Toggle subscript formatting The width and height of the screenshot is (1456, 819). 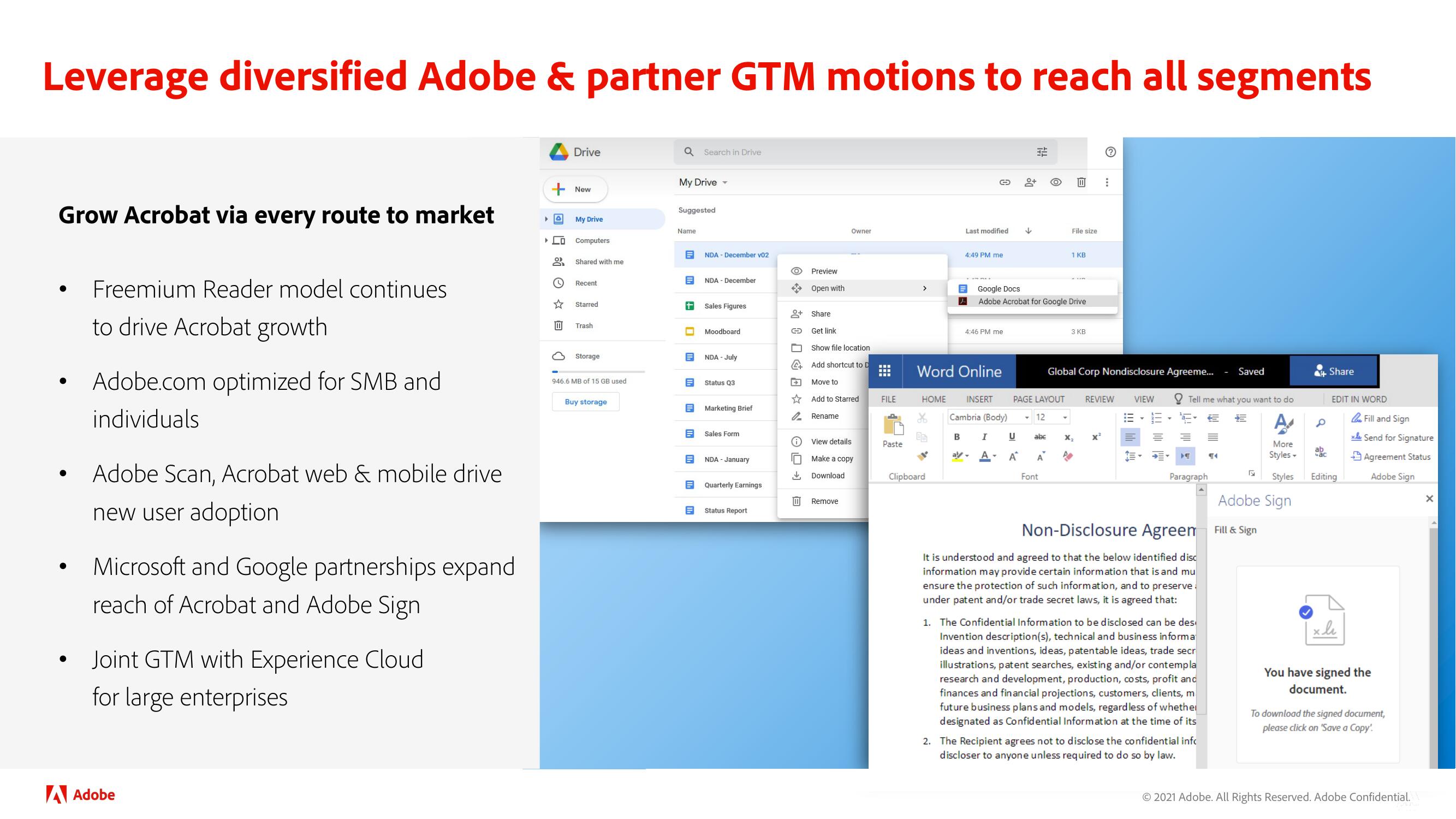(x=1068, y=437)
